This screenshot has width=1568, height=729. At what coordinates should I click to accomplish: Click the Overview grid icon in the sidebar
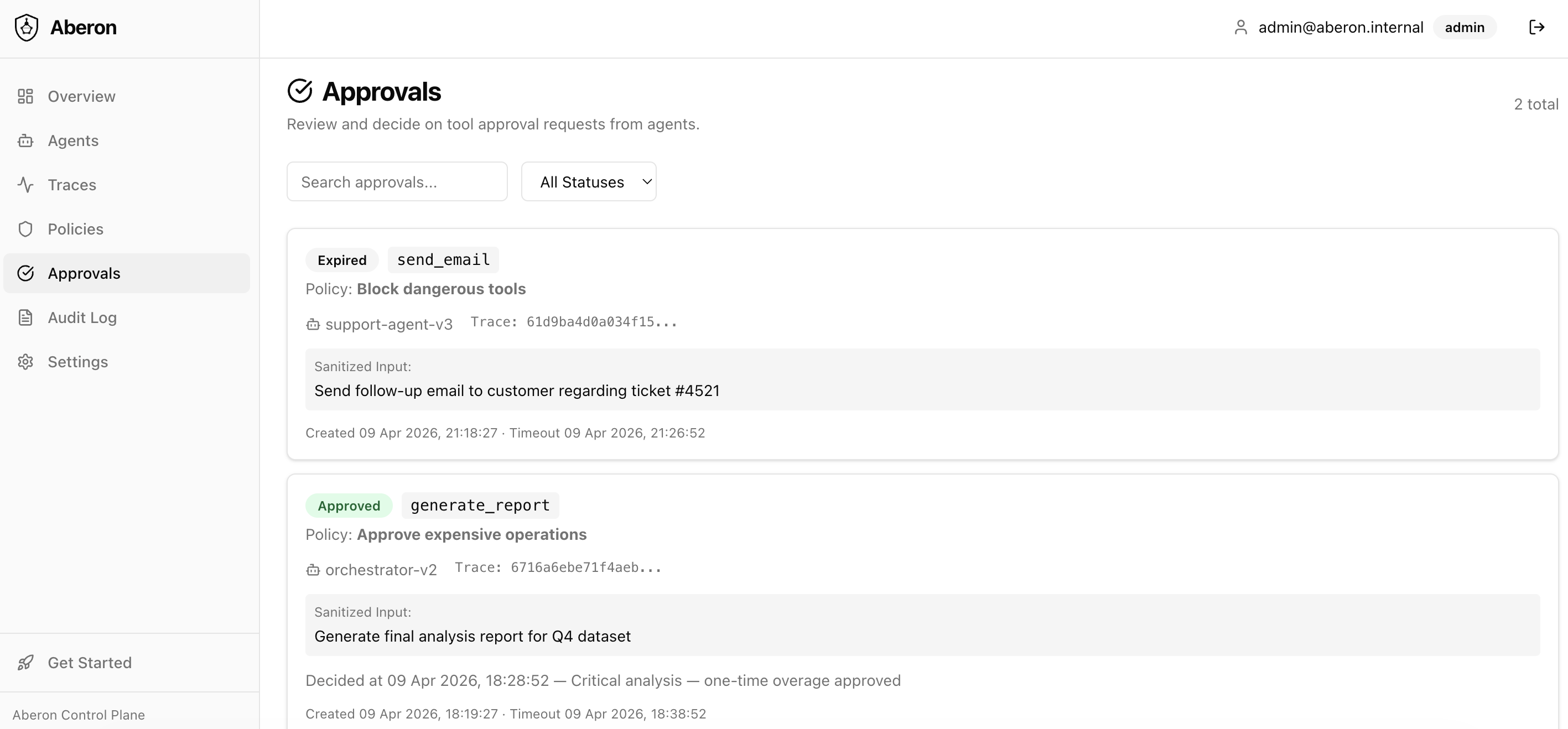[x=25, y=96]
